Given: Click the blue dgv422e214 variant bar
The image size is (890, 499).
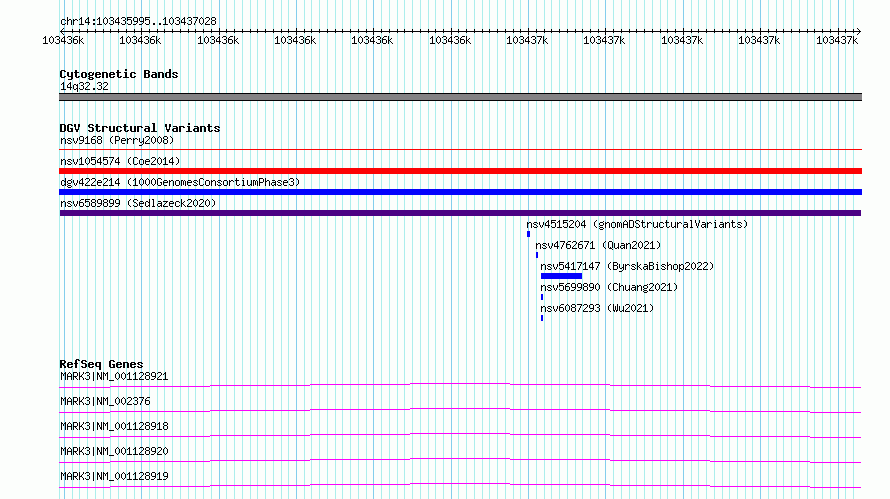Looking at the screenshot, I should (460, 192).
